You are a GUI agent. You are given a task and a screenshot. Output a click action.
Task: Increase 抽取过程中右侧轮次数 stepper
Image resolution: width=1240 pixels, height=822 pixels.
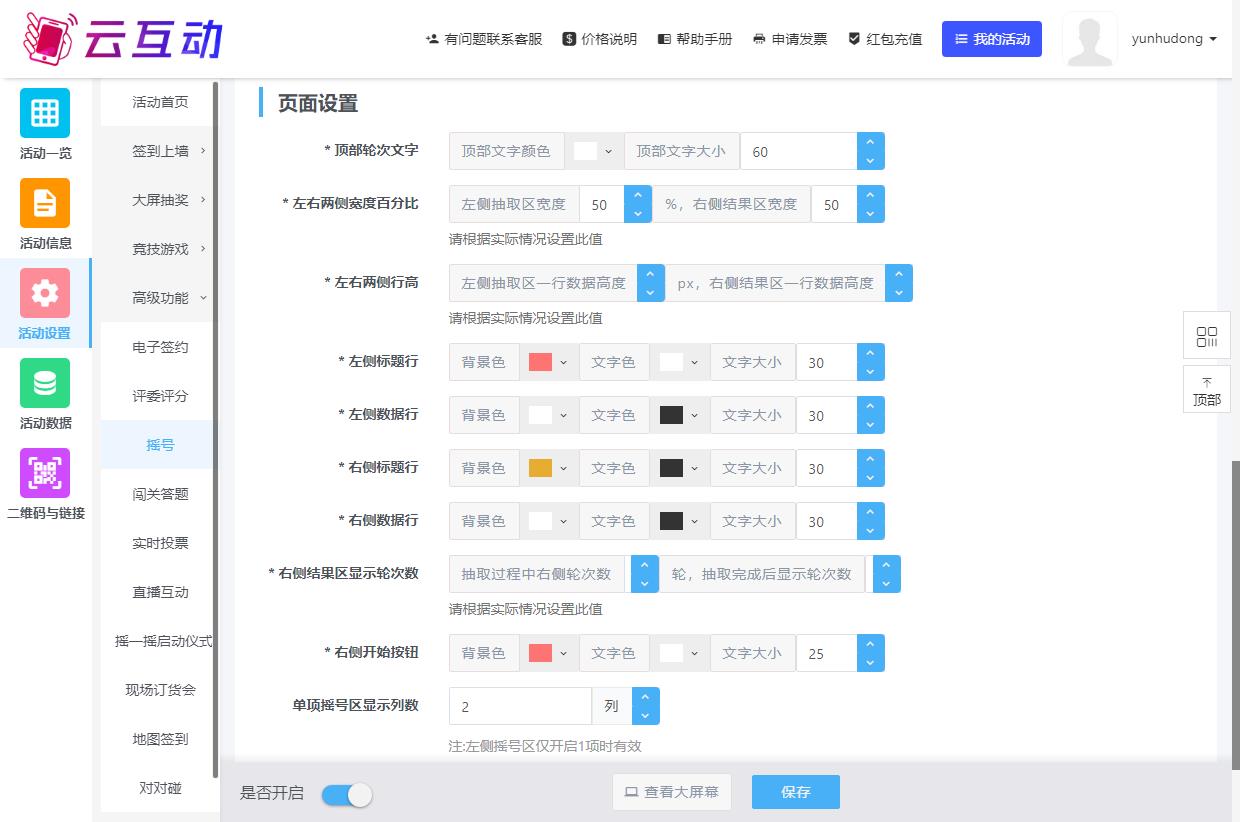click(644, 565)
